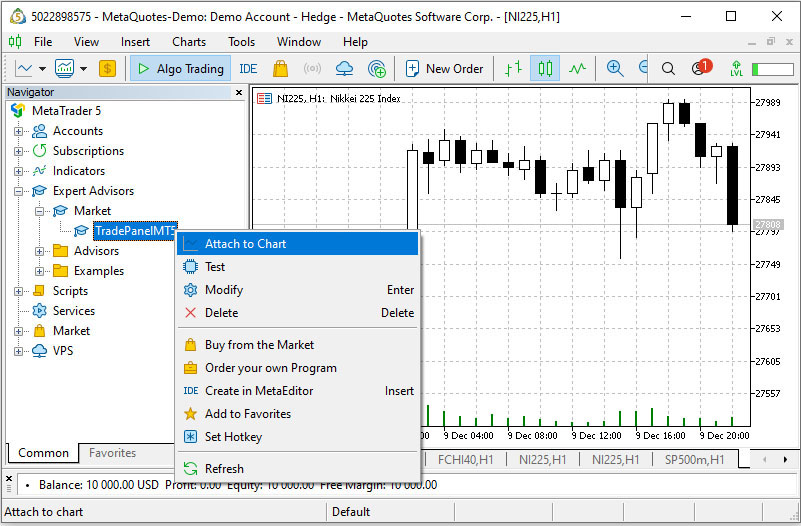The width and height of the screenshot is (801, 526).
Task: Open the search magnifier icon
Action: click(668, 68)
